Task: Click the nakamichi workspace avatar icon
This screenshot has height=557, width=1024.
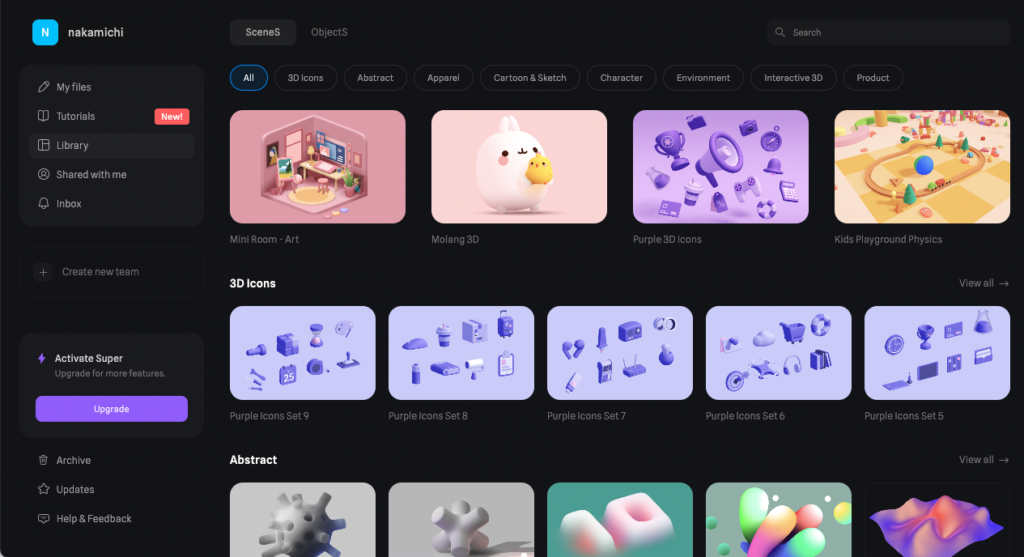Action: (45, 32)
